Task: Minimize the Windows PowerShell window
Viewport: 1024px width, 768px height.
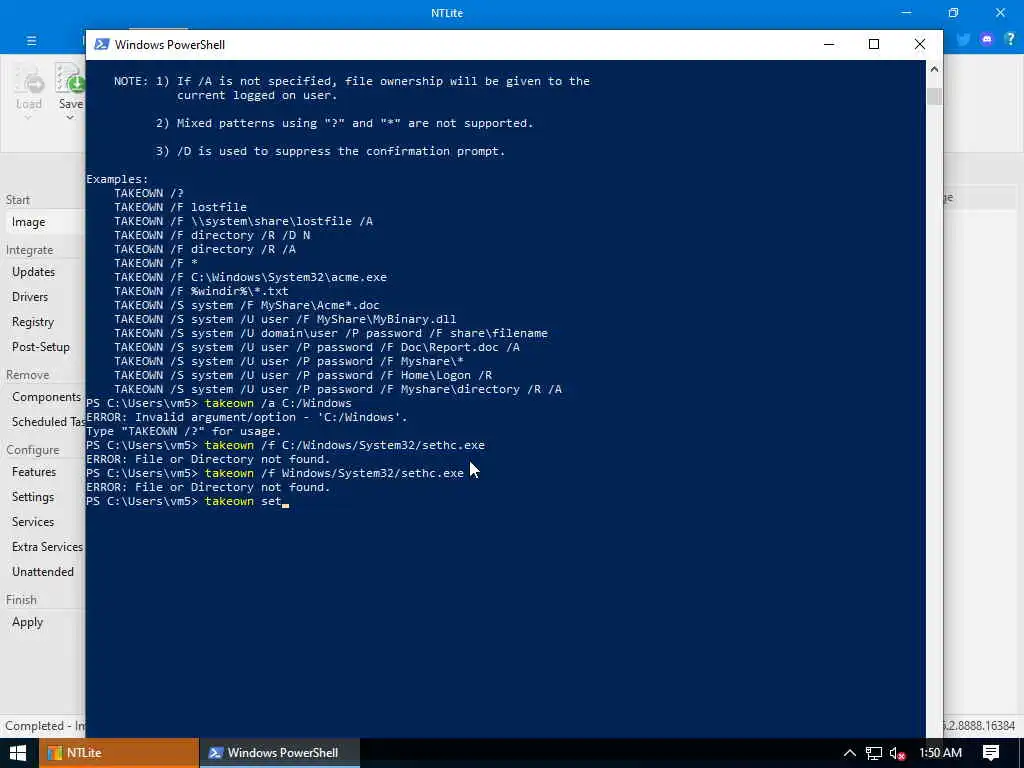Action: pos(829,44)
